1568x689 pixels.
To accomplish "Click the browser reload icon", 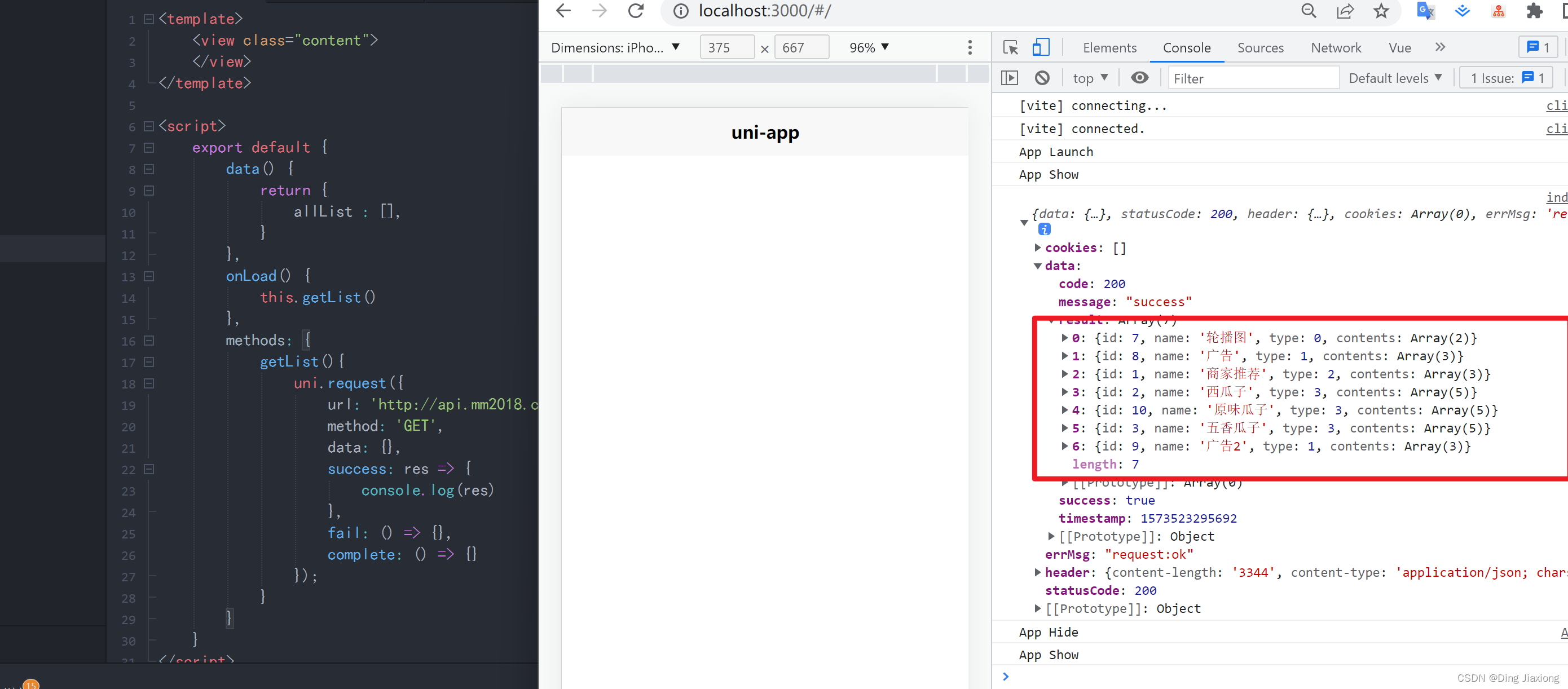I will coord(636,11).
